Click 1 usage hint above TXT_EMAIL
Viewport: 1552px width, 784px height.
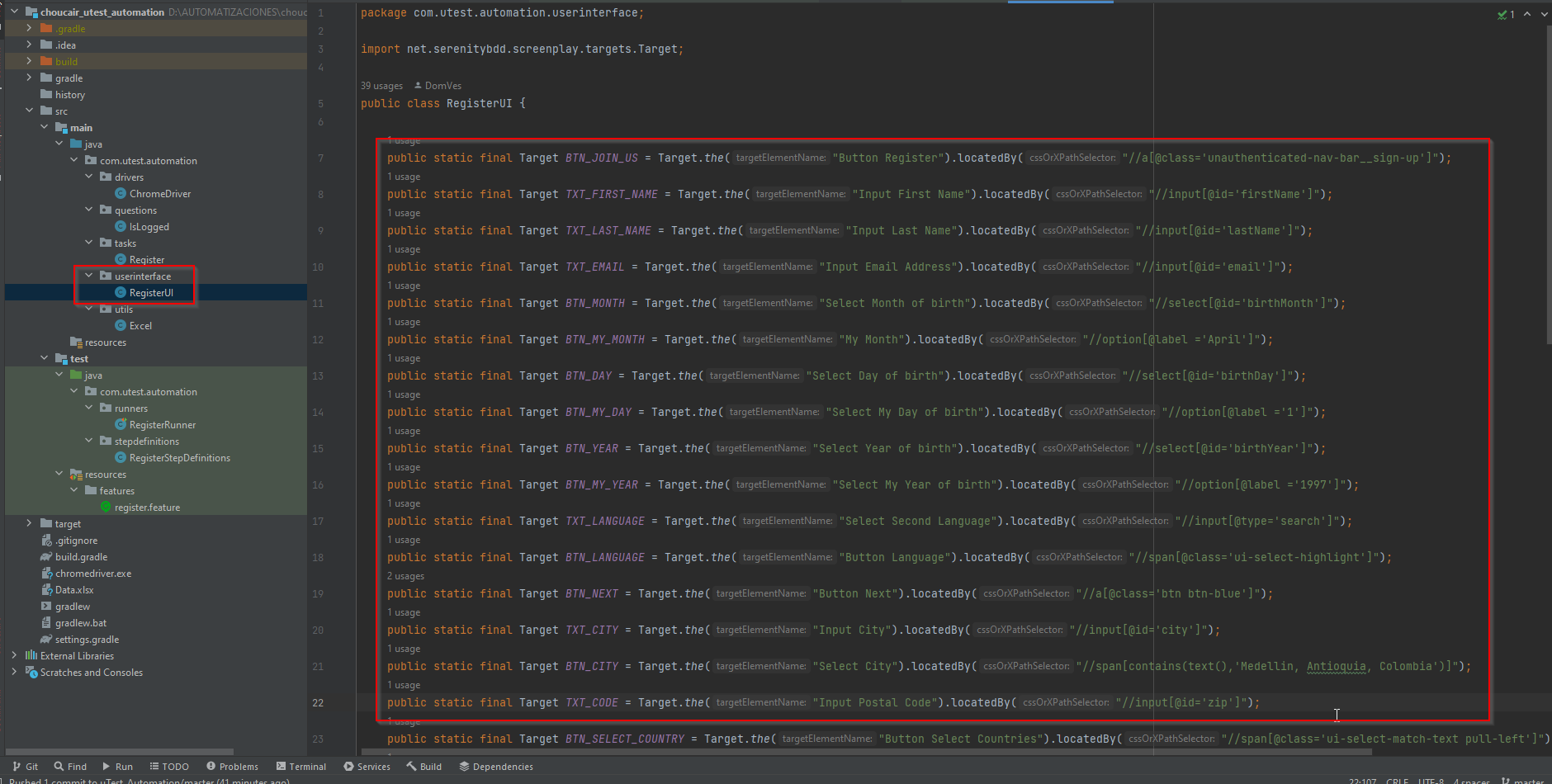(404, 249)
